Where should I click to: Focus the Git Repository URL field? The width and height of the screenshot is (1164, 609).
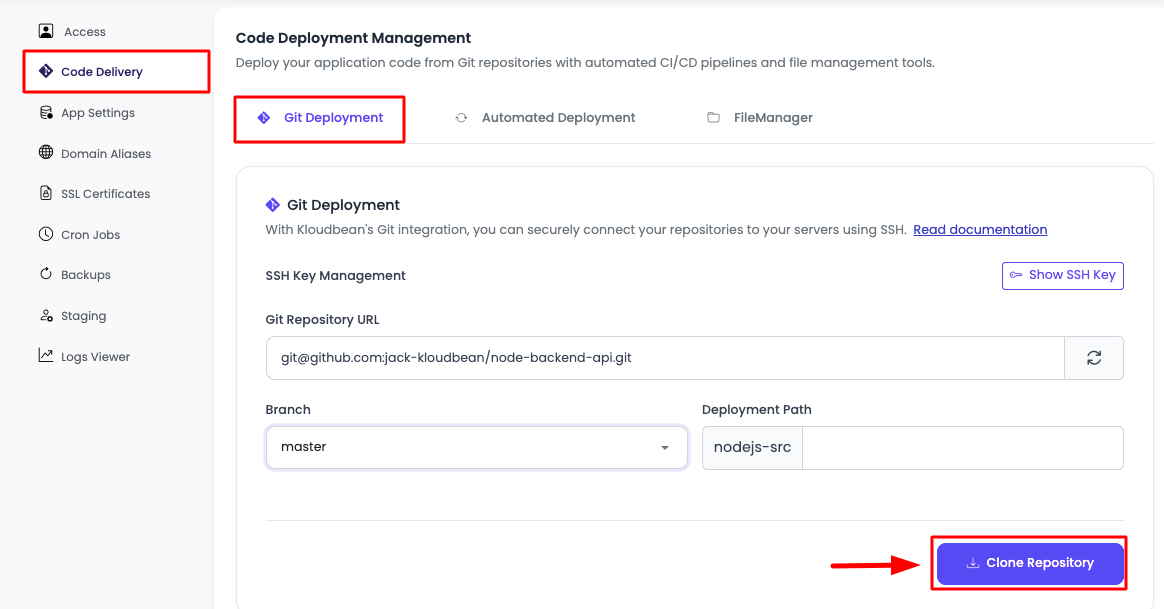pos(664,358)
